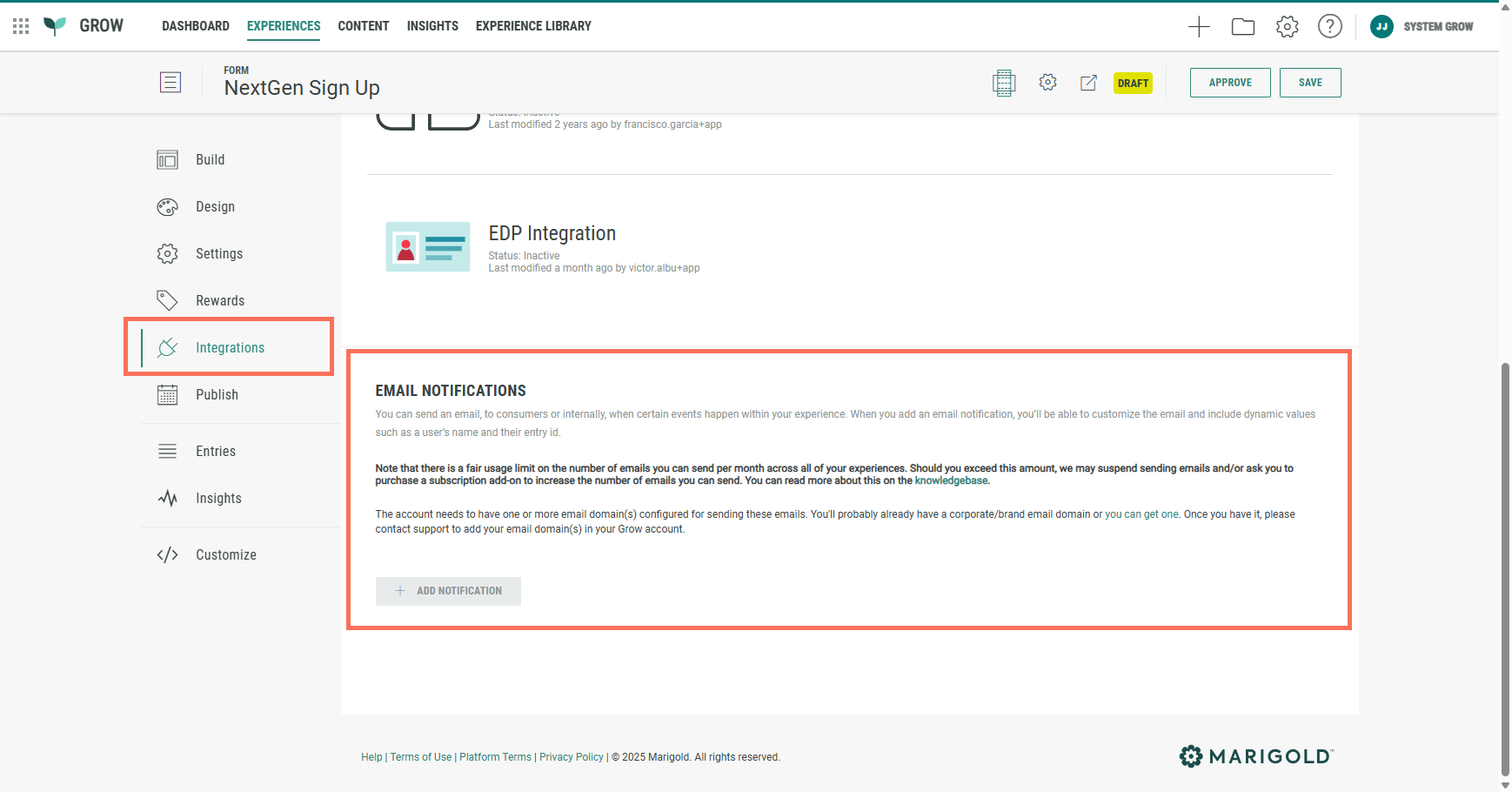Click the Add Notification button
Viewport: 1512px width, 792px height.
tap(448, 591)
